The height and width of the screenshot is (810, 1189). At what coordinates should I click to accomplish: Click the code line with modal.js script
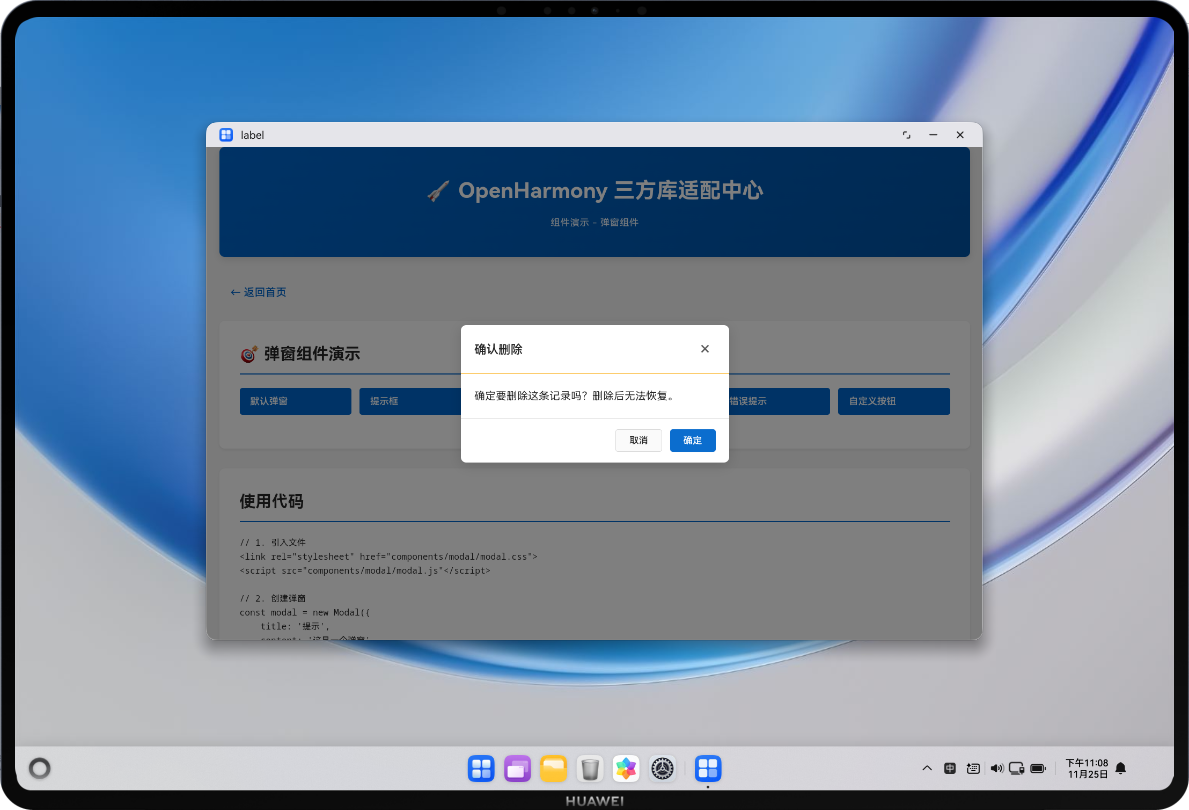pyautogui.click(x=365, y=571)
